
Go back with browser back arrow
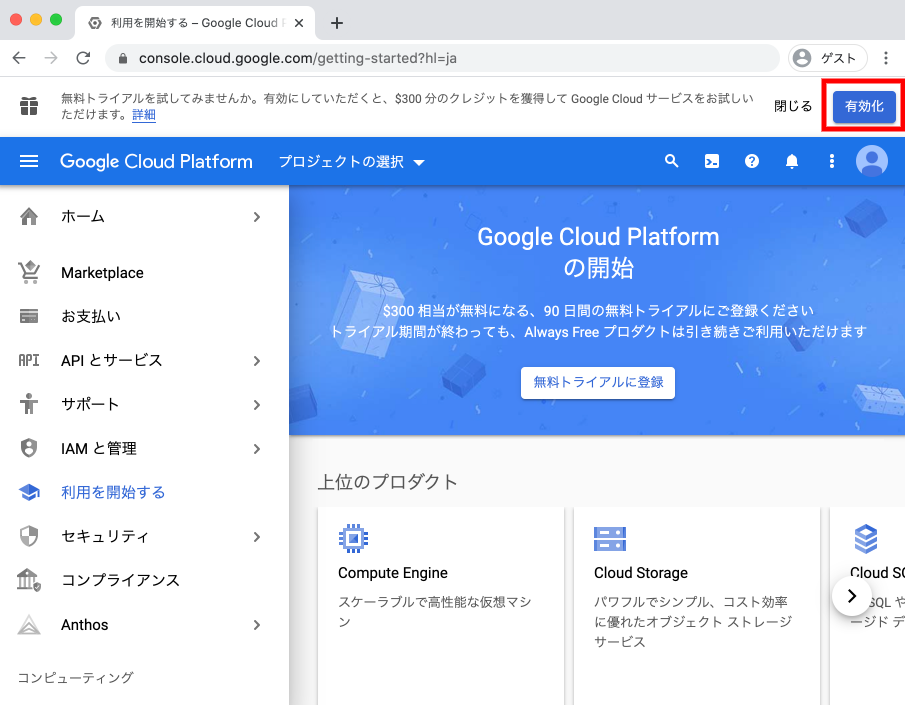19,58
